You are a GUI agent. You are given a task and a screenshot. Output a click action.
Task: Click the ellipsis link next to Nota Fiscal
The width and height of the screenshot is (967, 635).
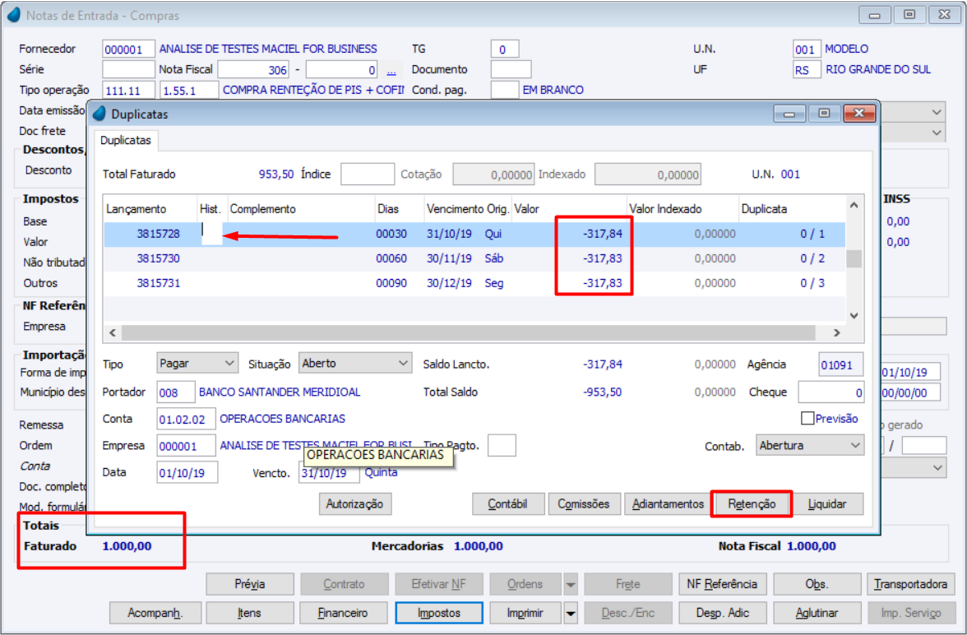(x=392, y=70)
